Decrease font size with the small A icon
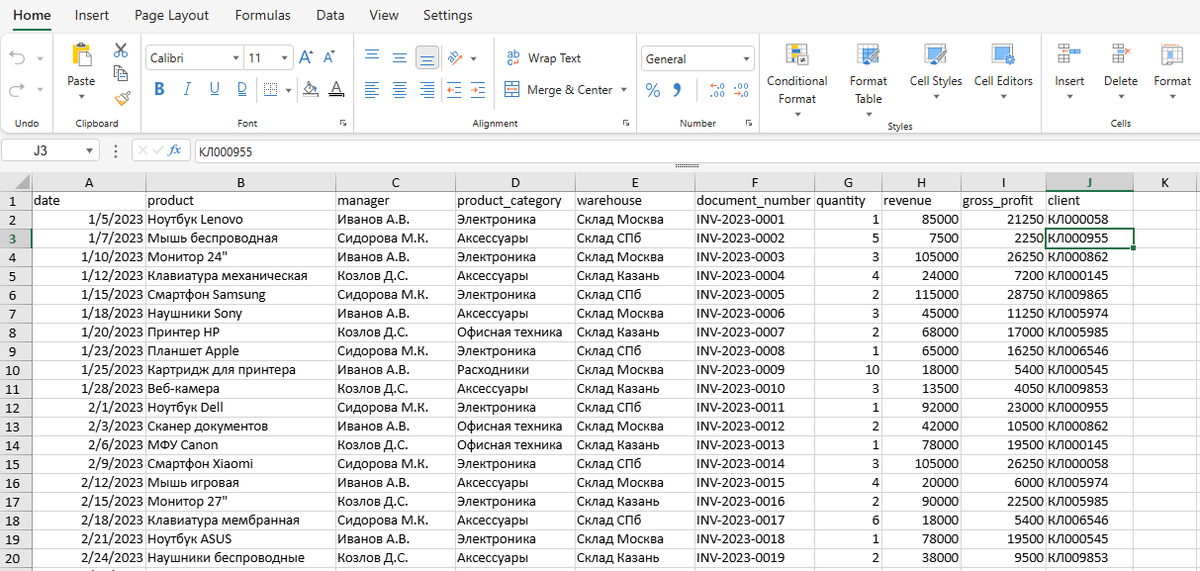 [329, 58]
